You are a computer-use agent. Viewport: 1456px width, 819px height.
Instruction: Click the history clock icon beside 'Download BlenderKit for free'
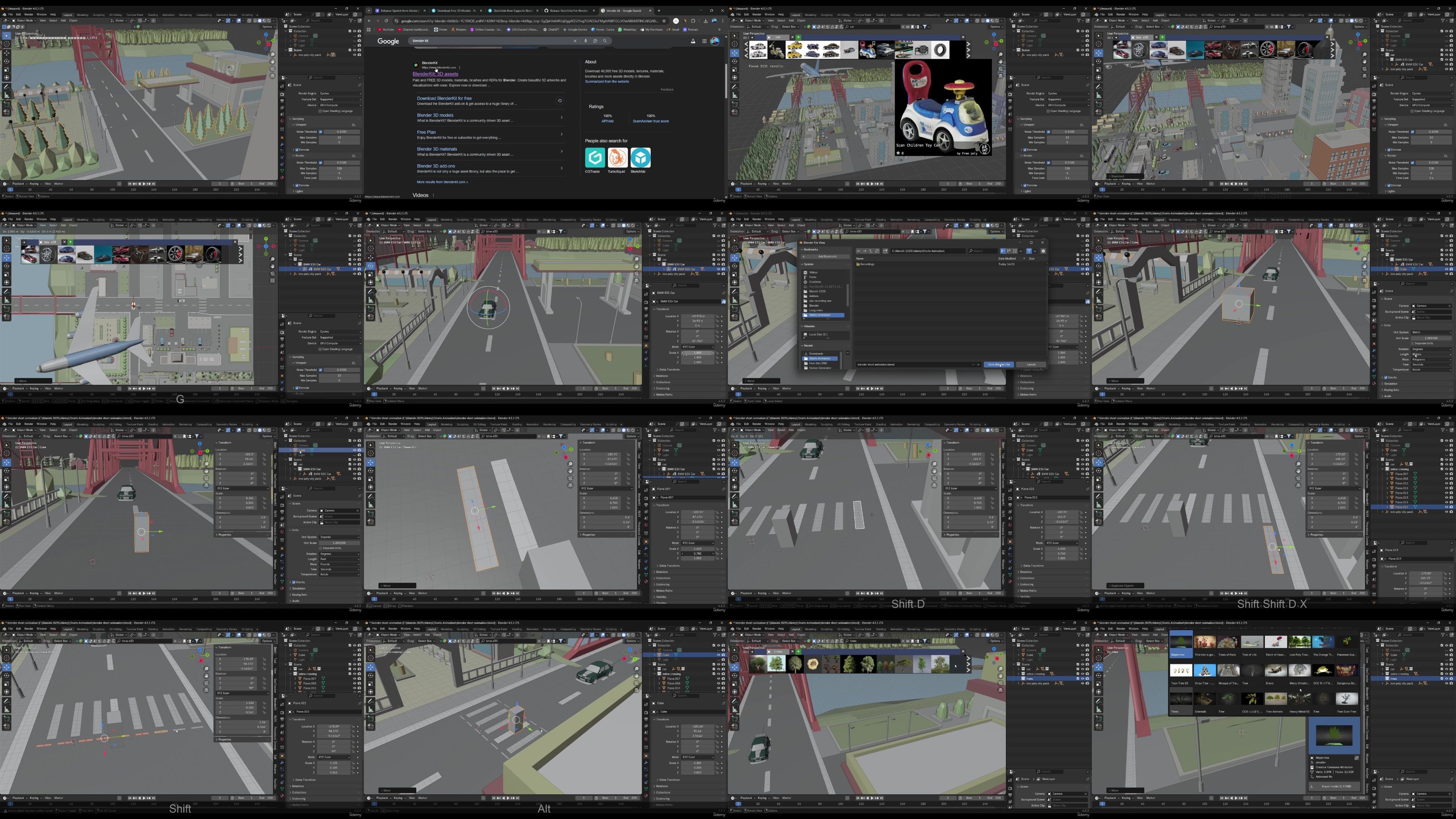pyautogui.click(x=560, y=101)
